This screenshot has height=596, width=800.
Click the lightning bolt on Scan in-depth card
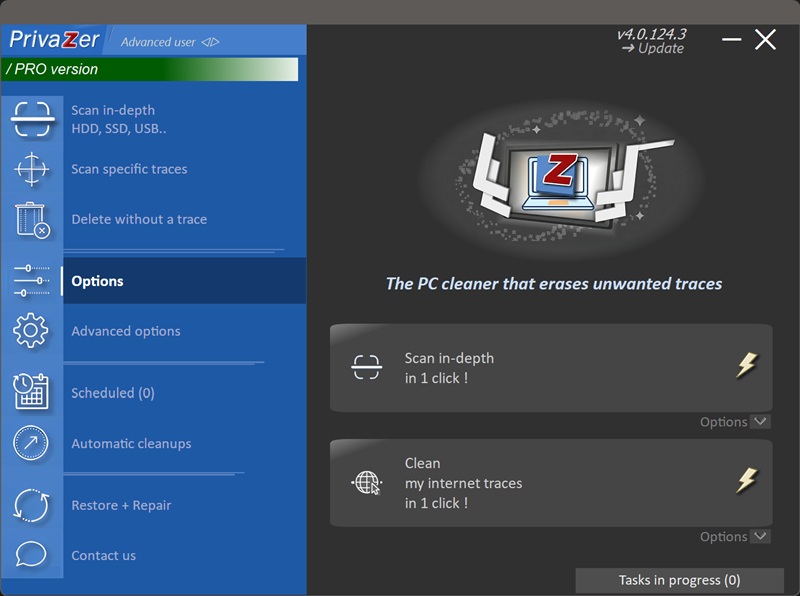tap(747, 365)
